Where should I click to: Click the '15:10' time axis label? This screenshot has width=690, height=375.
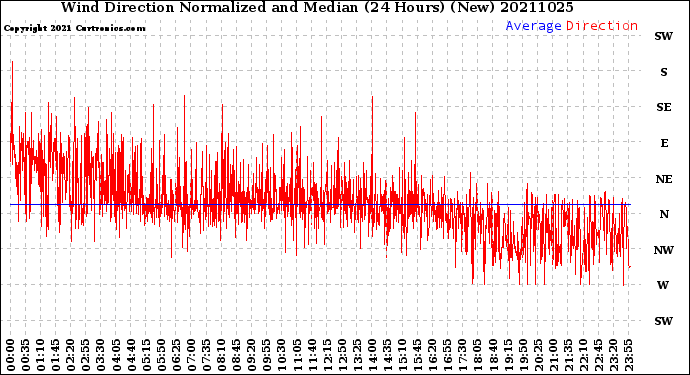402,355
